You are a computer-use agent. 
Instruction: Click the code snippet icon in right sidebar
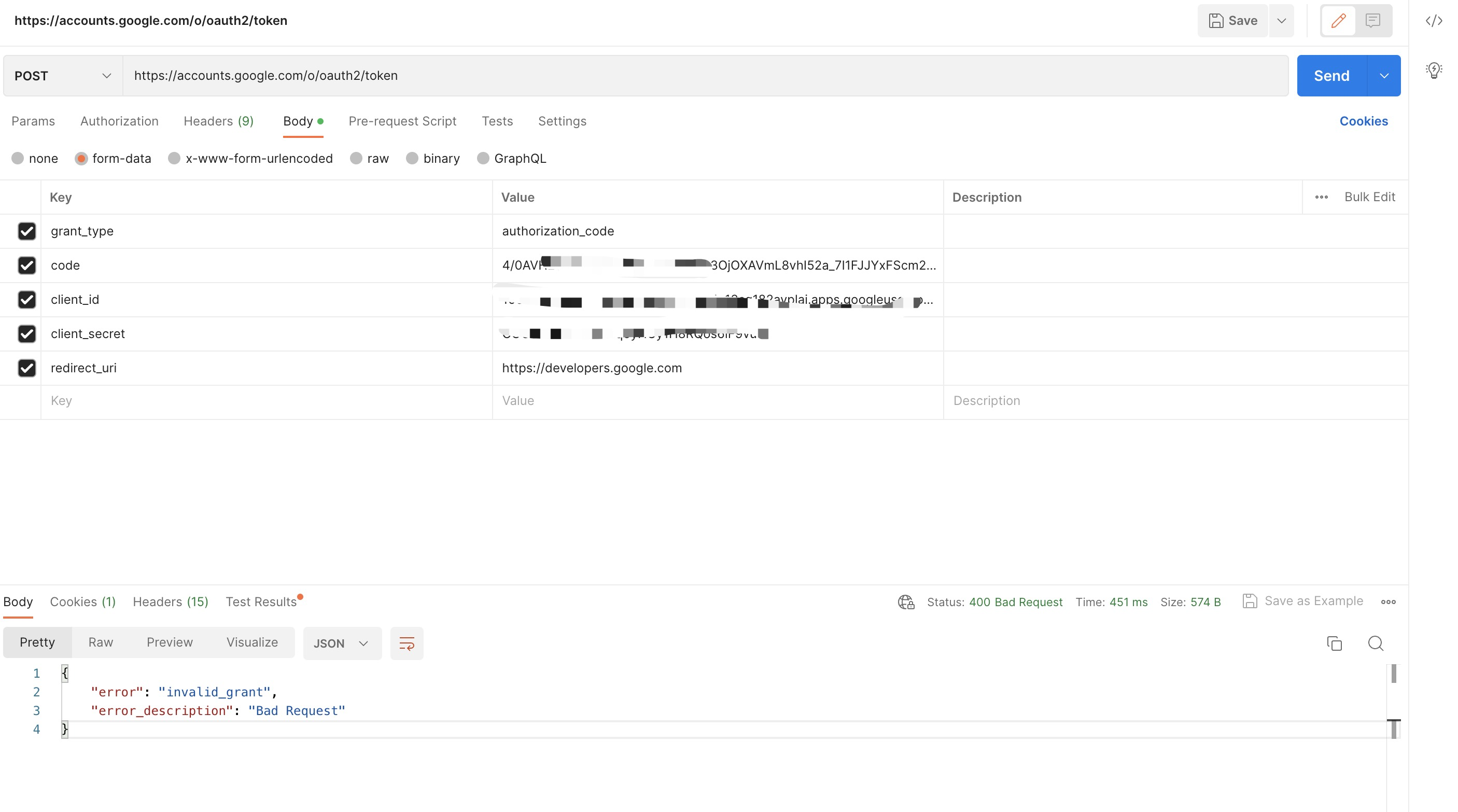coord(1433,21)
